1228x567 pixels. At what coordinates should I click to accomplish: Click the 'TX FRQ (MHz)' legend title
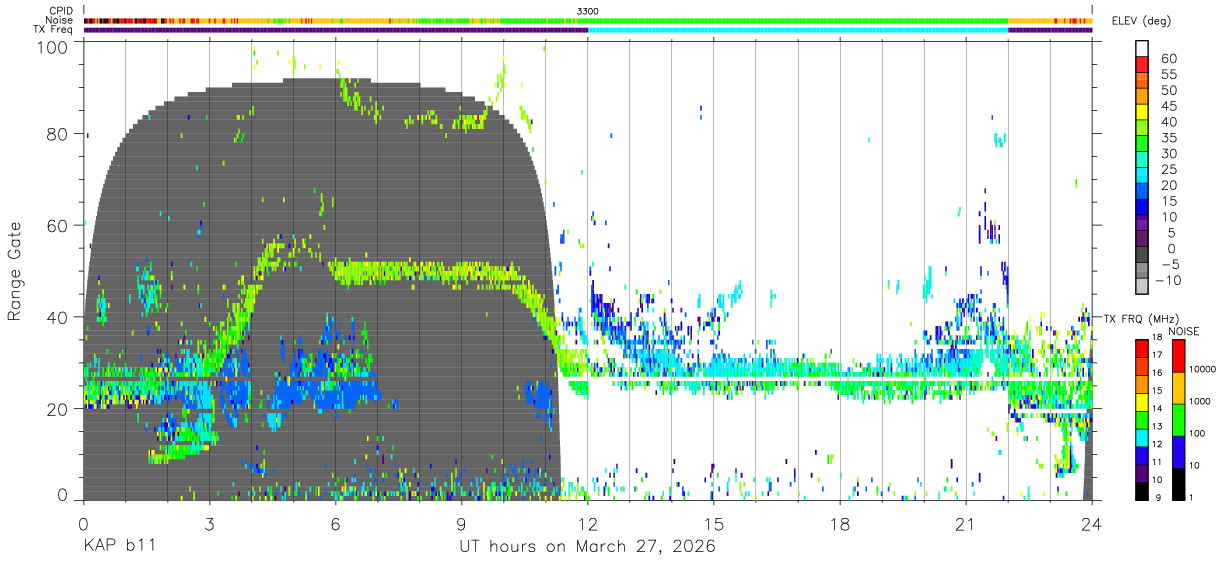pos(1139,319)
